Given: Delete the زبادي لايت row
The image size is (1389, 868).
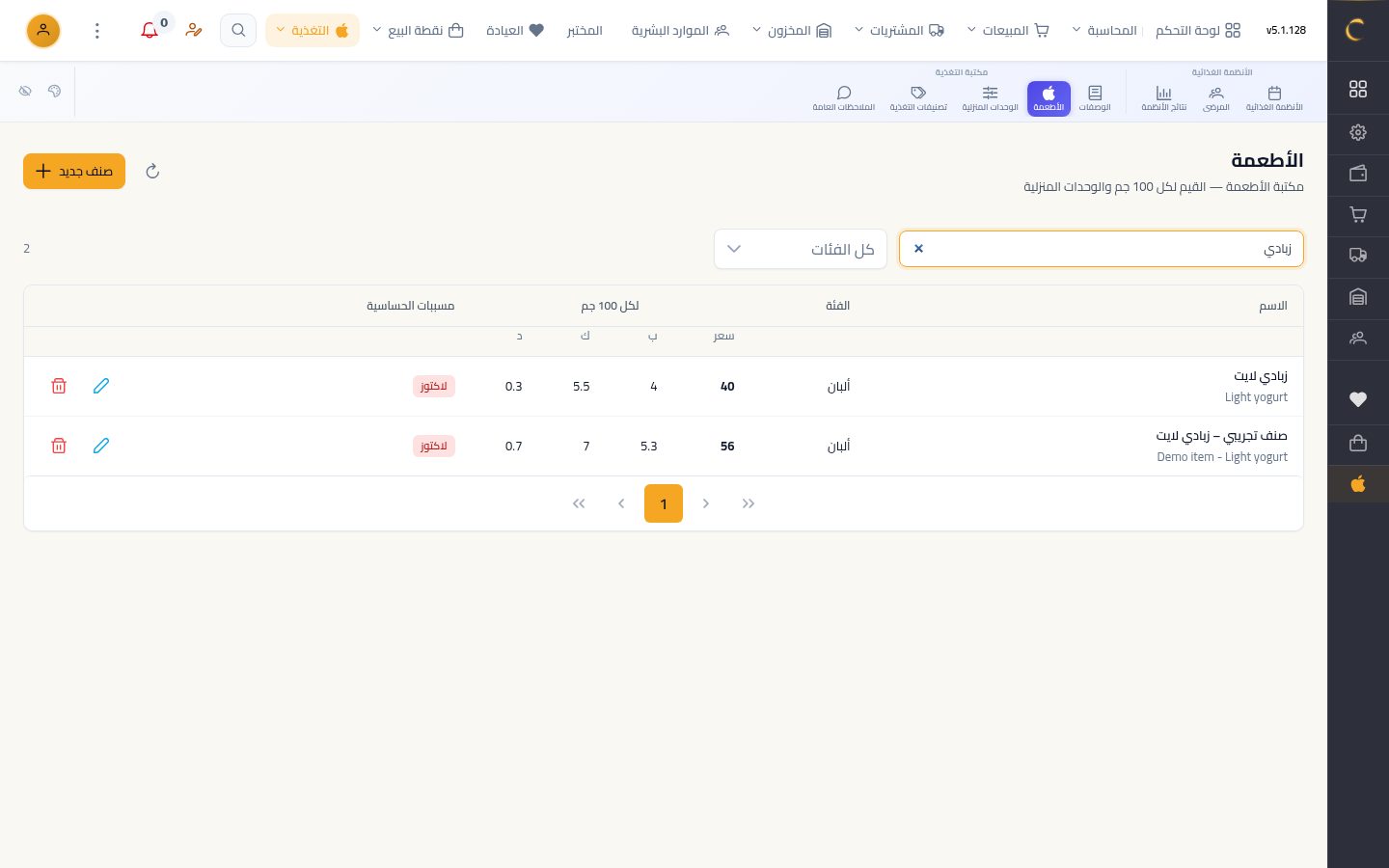Looking at the screenshot, I should coord(59,386).
